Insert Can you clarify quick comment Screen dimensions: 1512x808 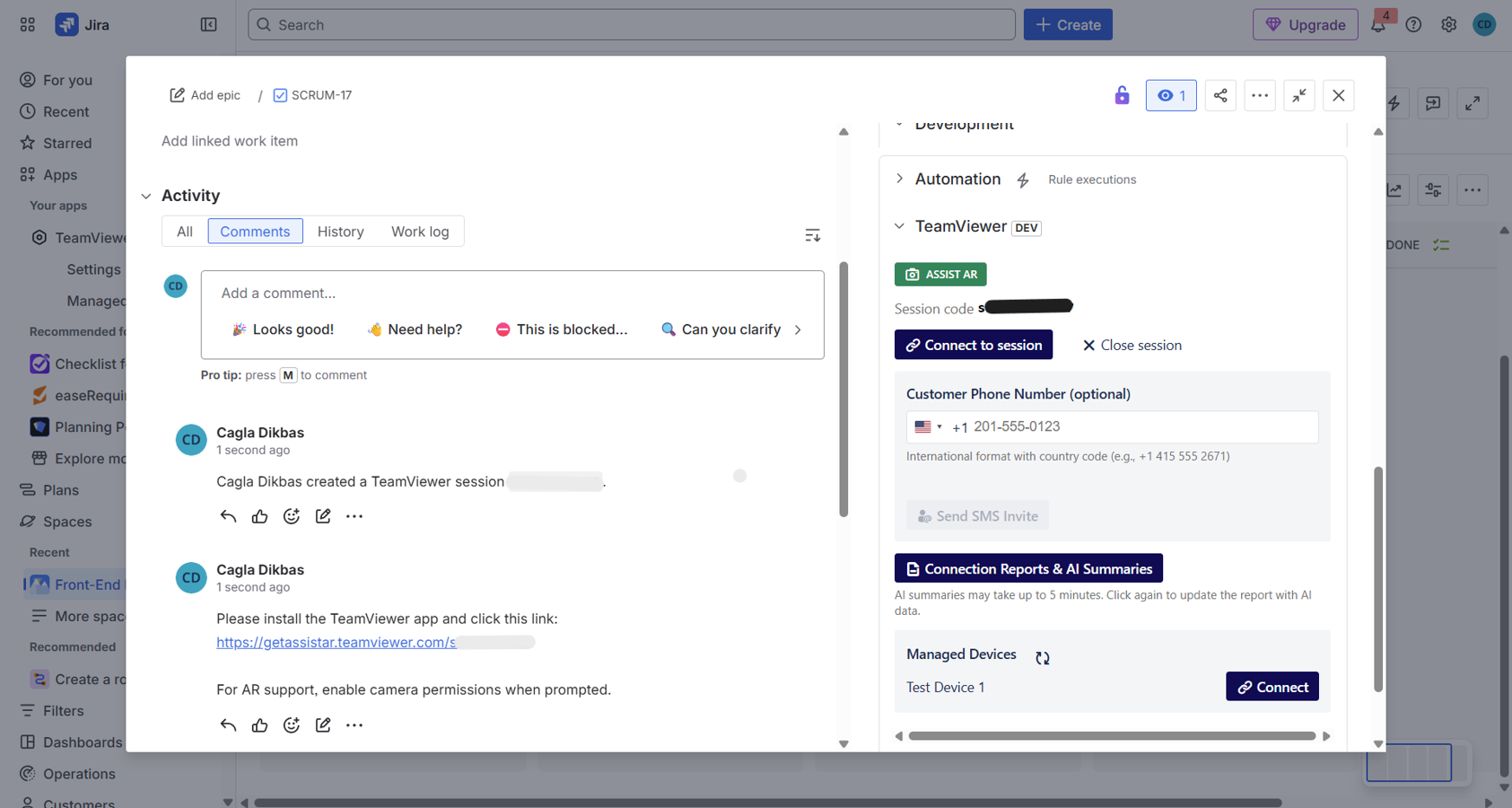[721, 329]
